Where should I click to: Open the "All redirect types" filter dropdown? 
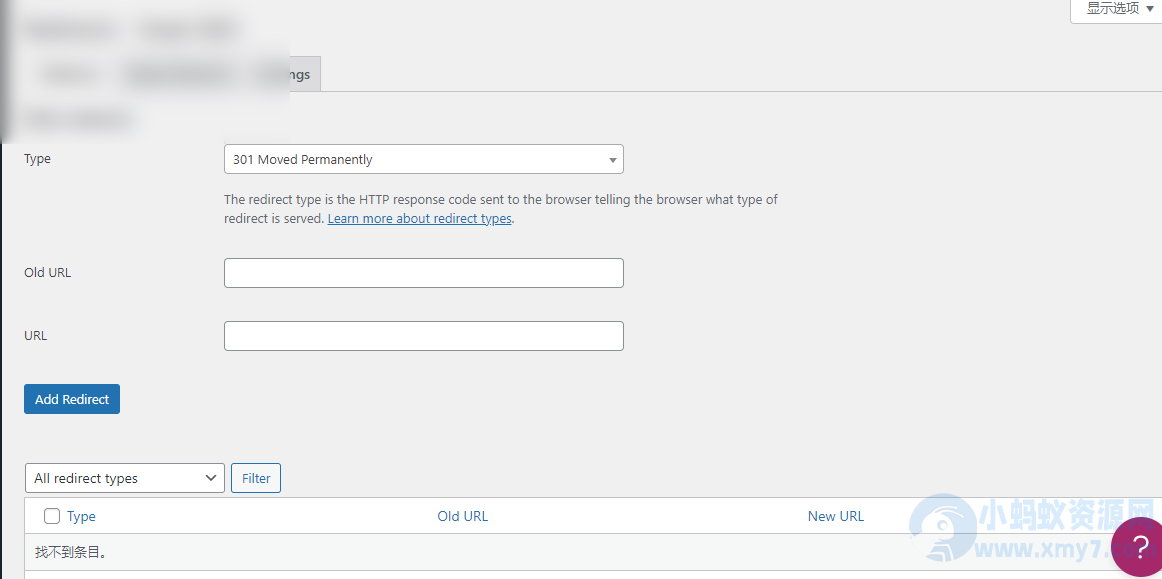click(124, 478)
